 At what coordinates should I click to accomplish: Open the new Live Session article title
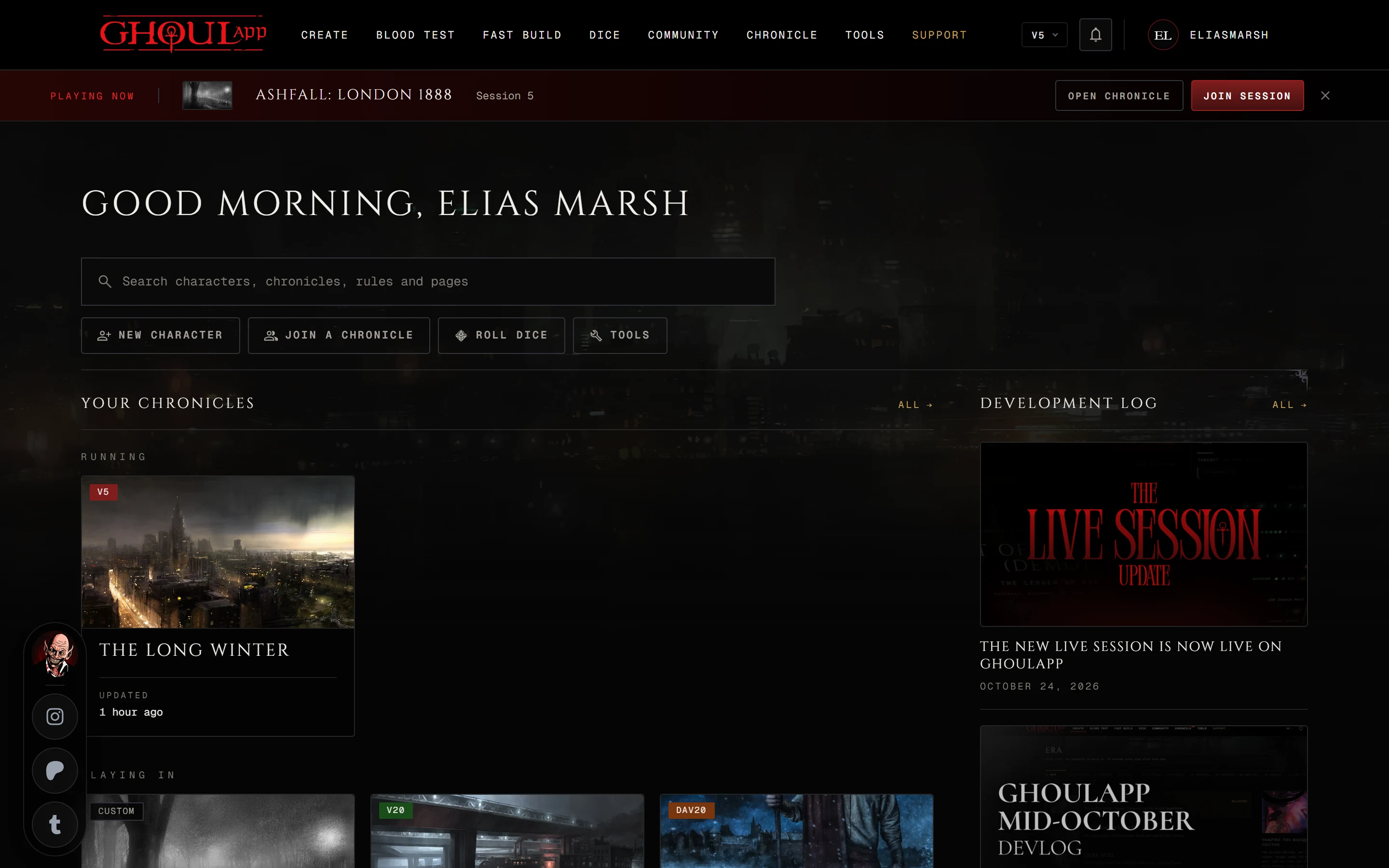(1130, 654)
